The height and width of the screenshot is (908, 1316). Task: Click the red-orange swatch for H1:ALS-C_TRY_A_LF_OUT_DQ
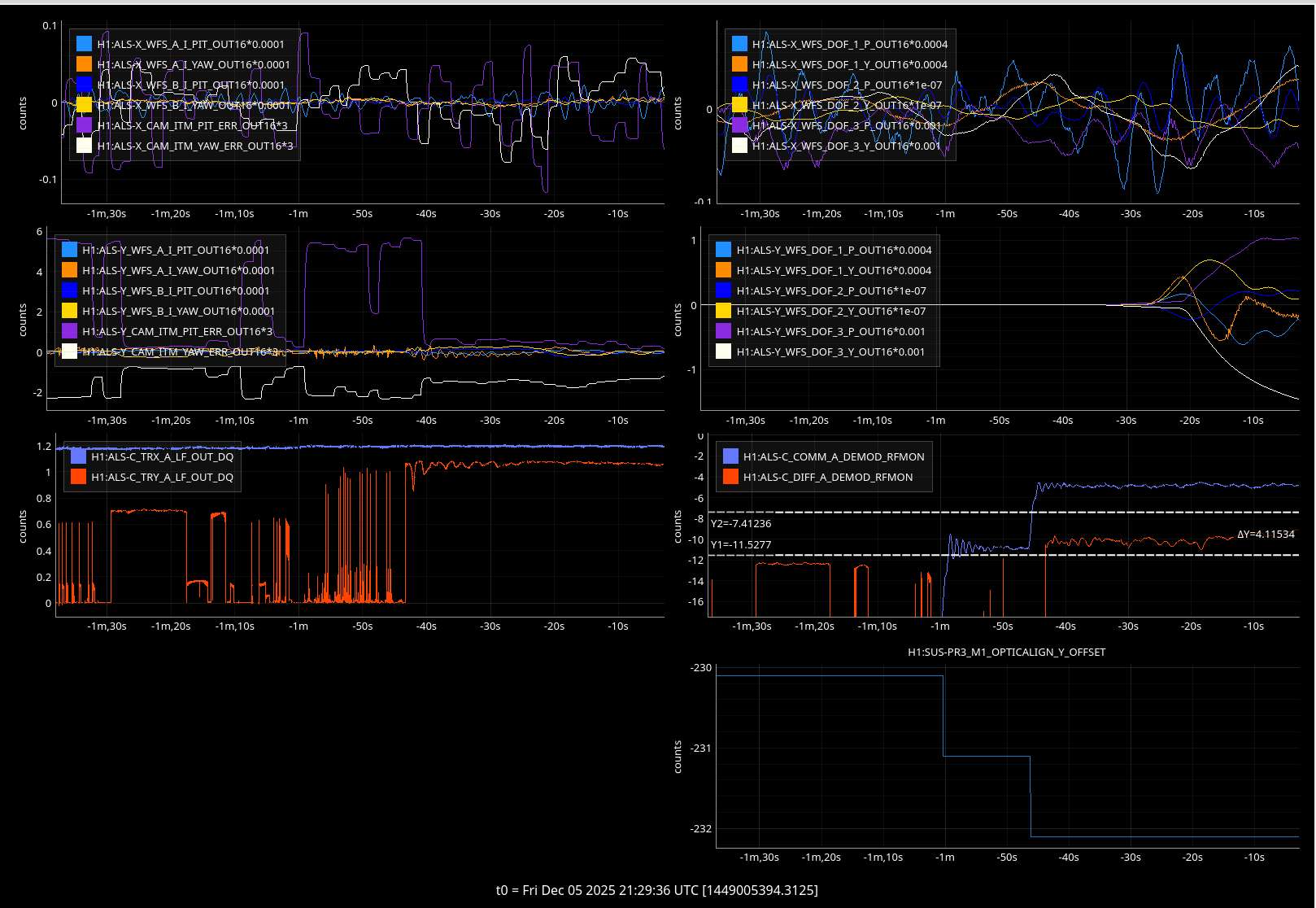[x=78, y=477]
